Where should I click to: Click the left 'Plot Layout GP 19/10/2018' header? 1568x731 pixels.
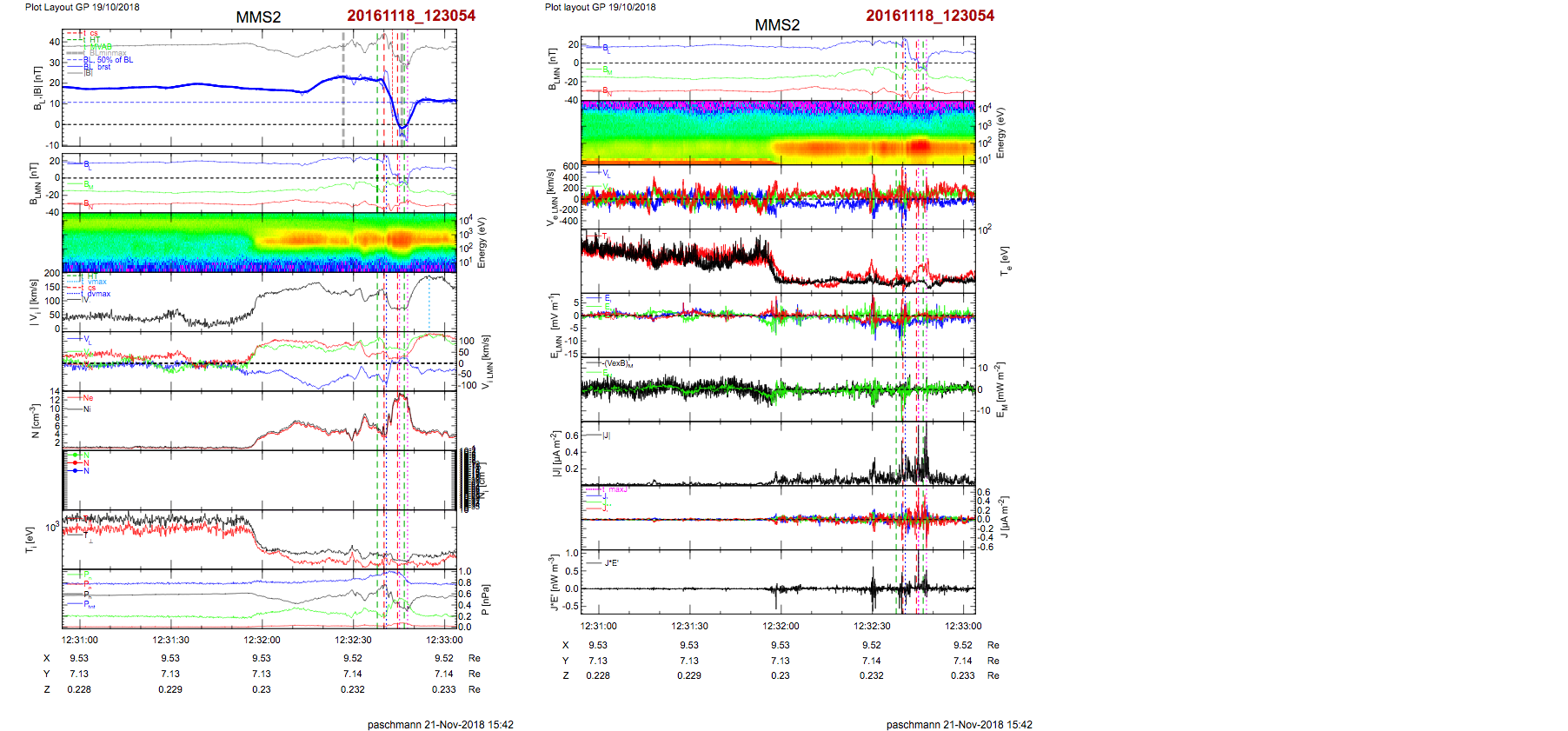coord(82,7)
